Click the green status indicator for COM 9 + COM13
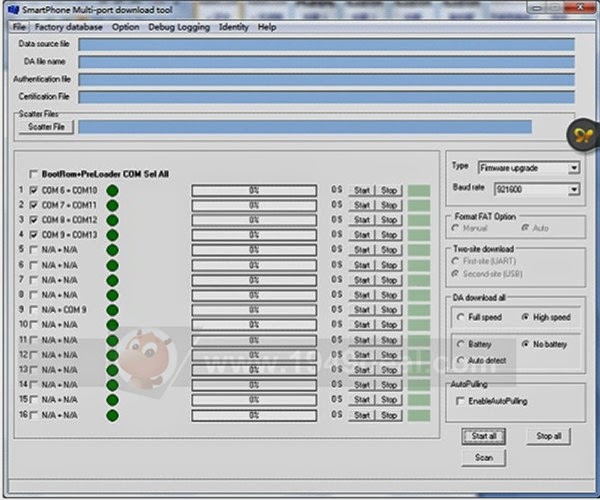 click(112, 235)
